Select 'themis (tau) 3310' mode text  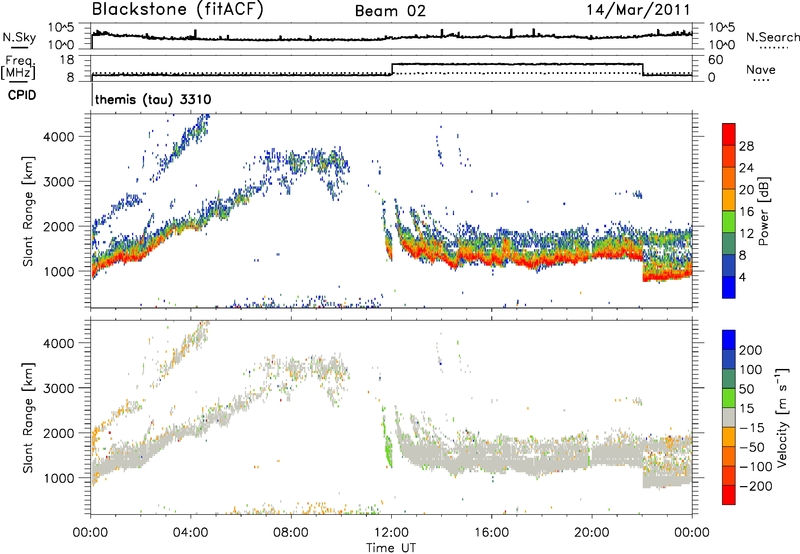[x=153, y=99]
